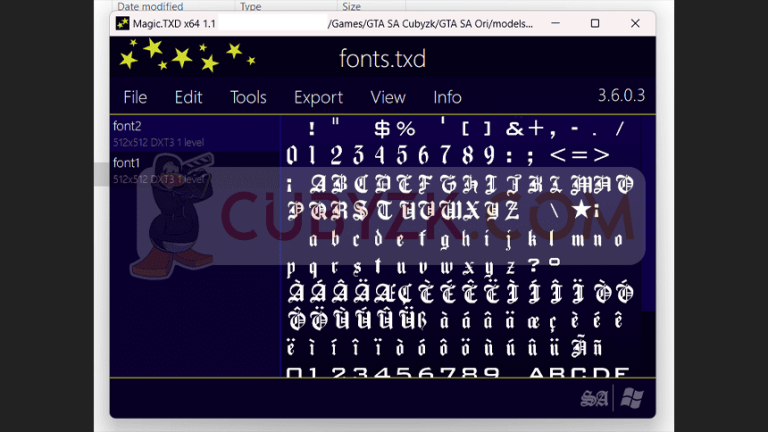Expand the Export menu
This screenshot has height=432, width=768.
318,97
